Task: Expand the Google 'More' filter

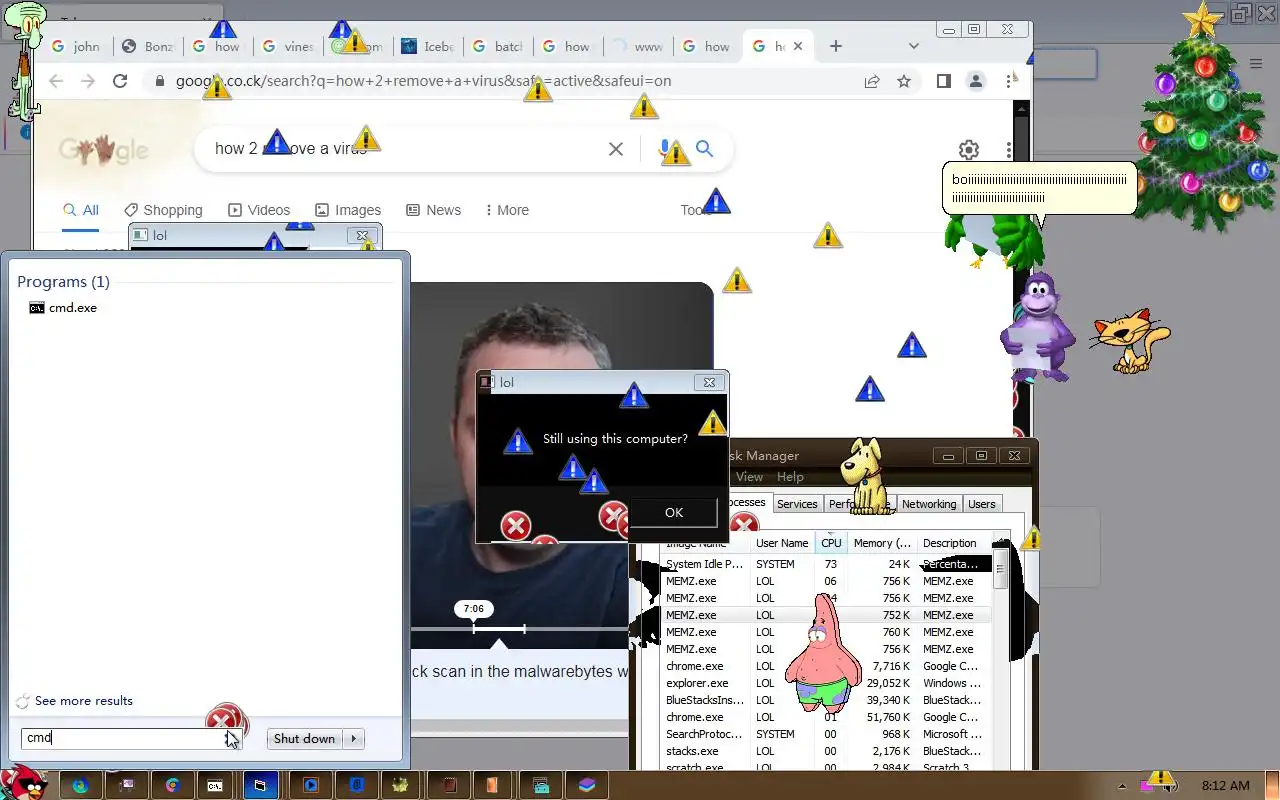Action: point(507,210)
